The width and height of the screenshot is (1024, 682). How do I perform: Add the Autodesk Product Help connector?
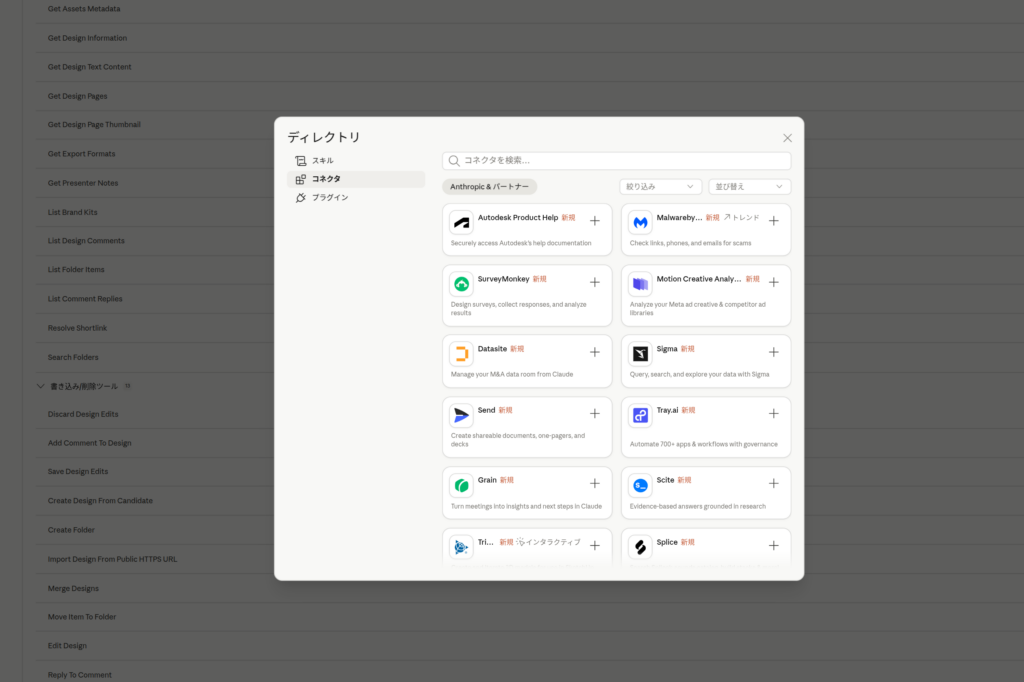click(594, 221)
